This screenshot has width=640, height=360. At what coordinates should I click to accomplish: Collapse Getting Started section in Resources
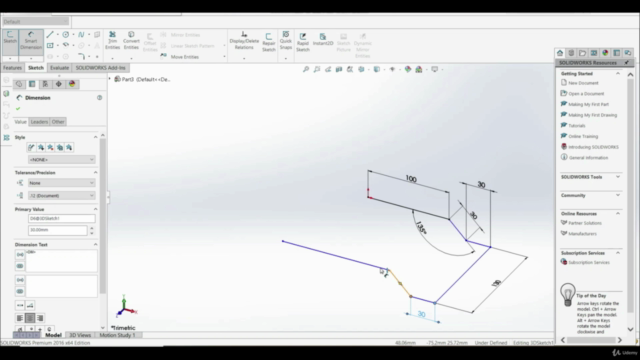pos(618,73)
